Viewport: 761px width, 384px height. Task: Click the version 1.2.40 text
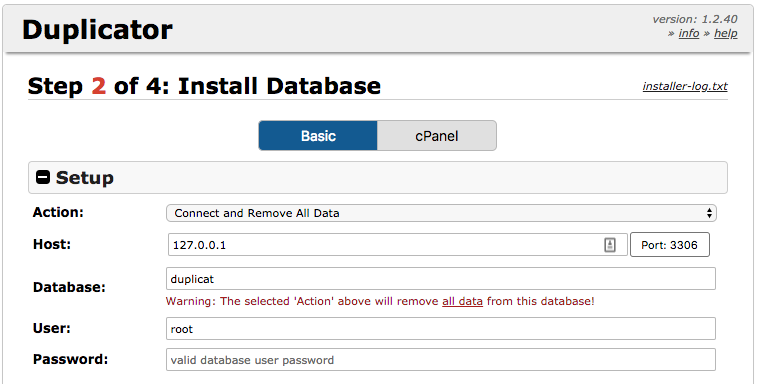pyautogui.click(x=695, y=19)
